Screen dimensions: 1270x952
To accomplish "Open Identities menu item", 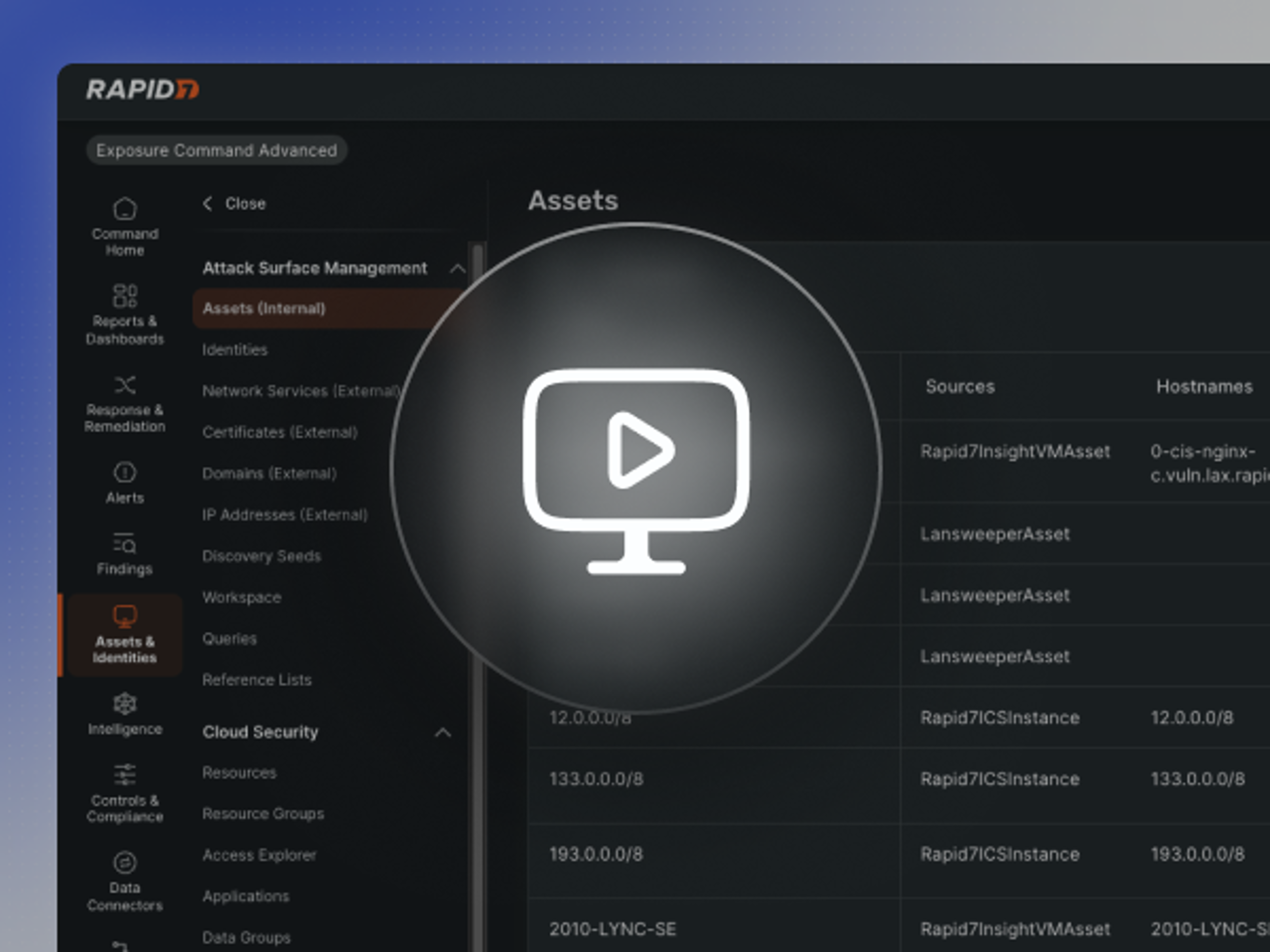I will point(235,349).
